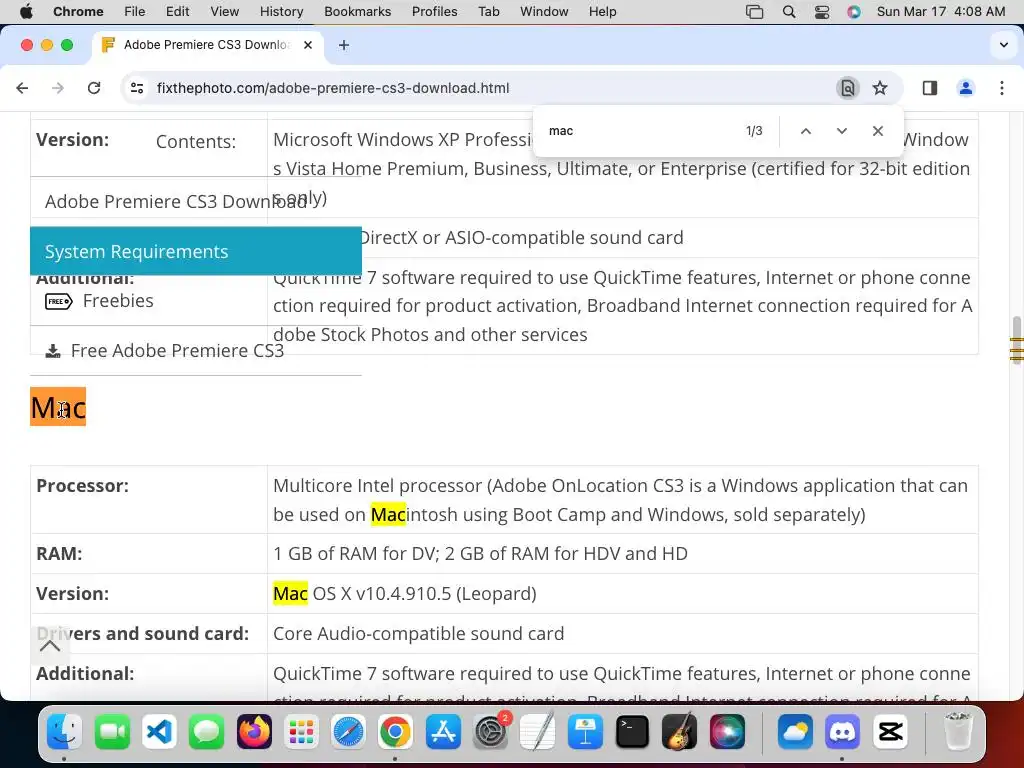Open Chrome side panel

[x=929, y=88]
